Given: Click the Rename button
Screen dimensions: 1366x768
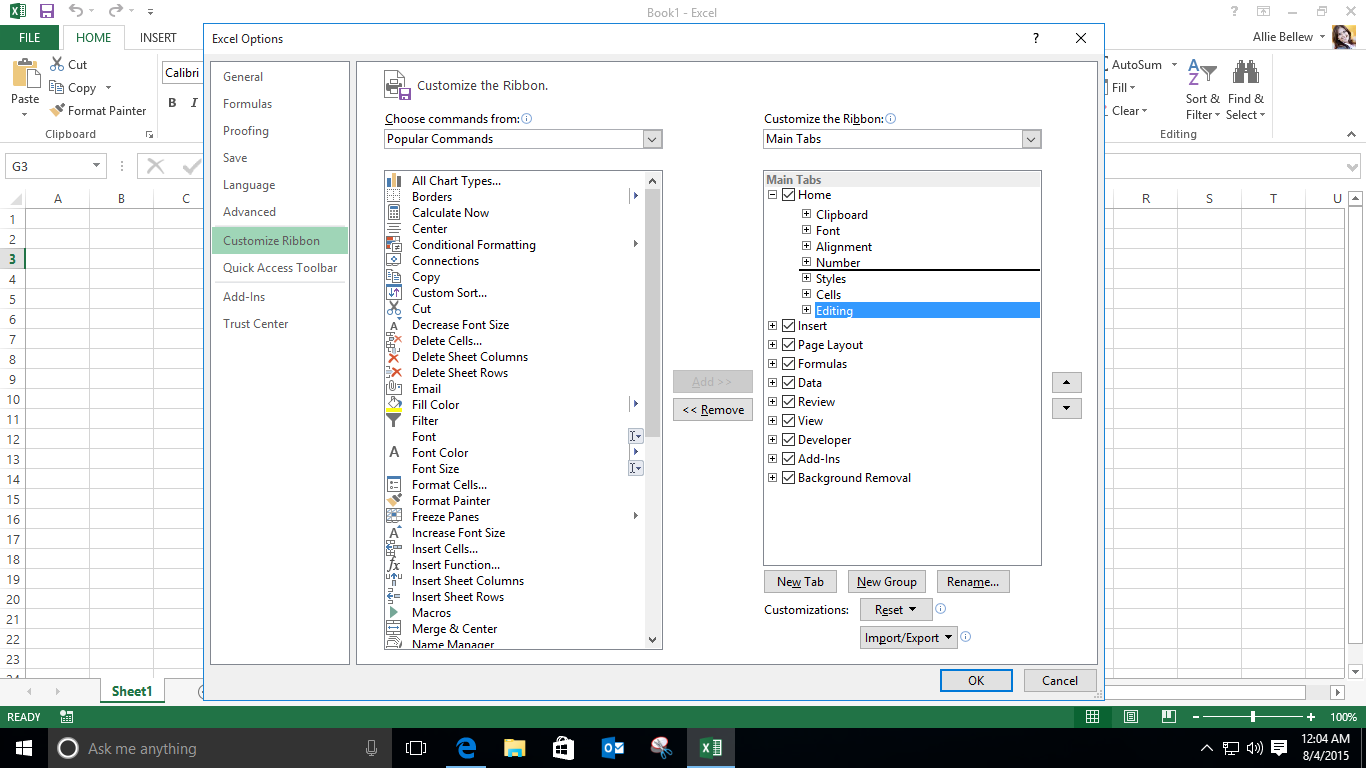Looking at the screenshot, I should 973,581.
